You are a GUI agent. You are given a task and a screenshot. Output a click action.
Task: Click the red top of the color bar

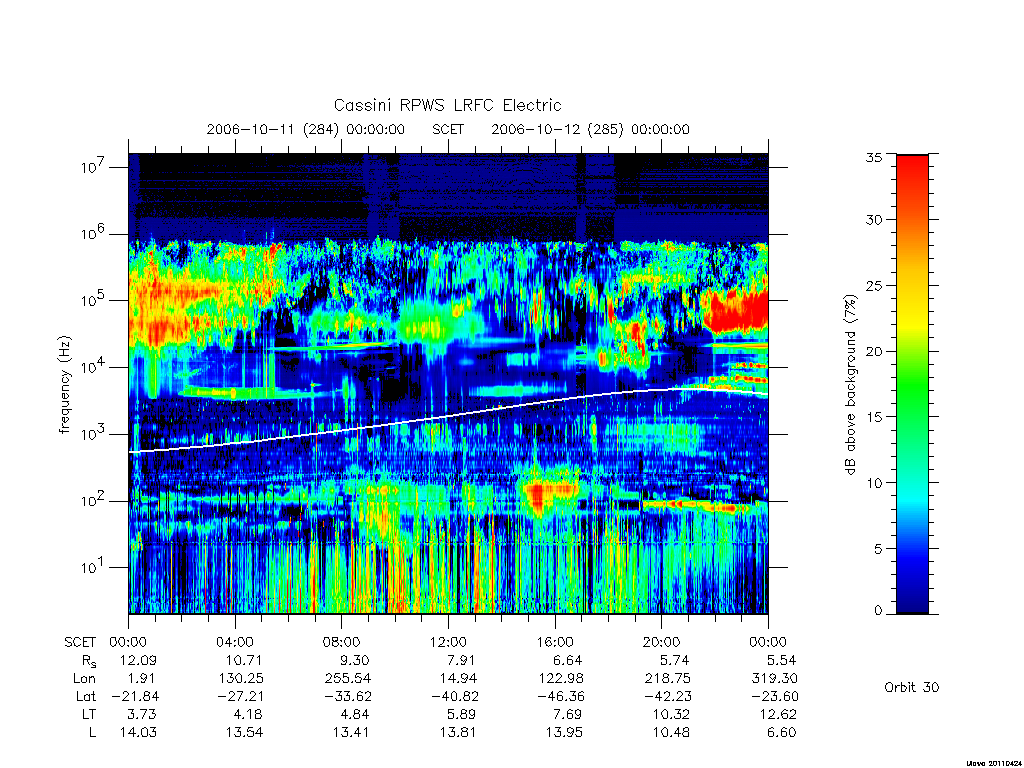912,175
